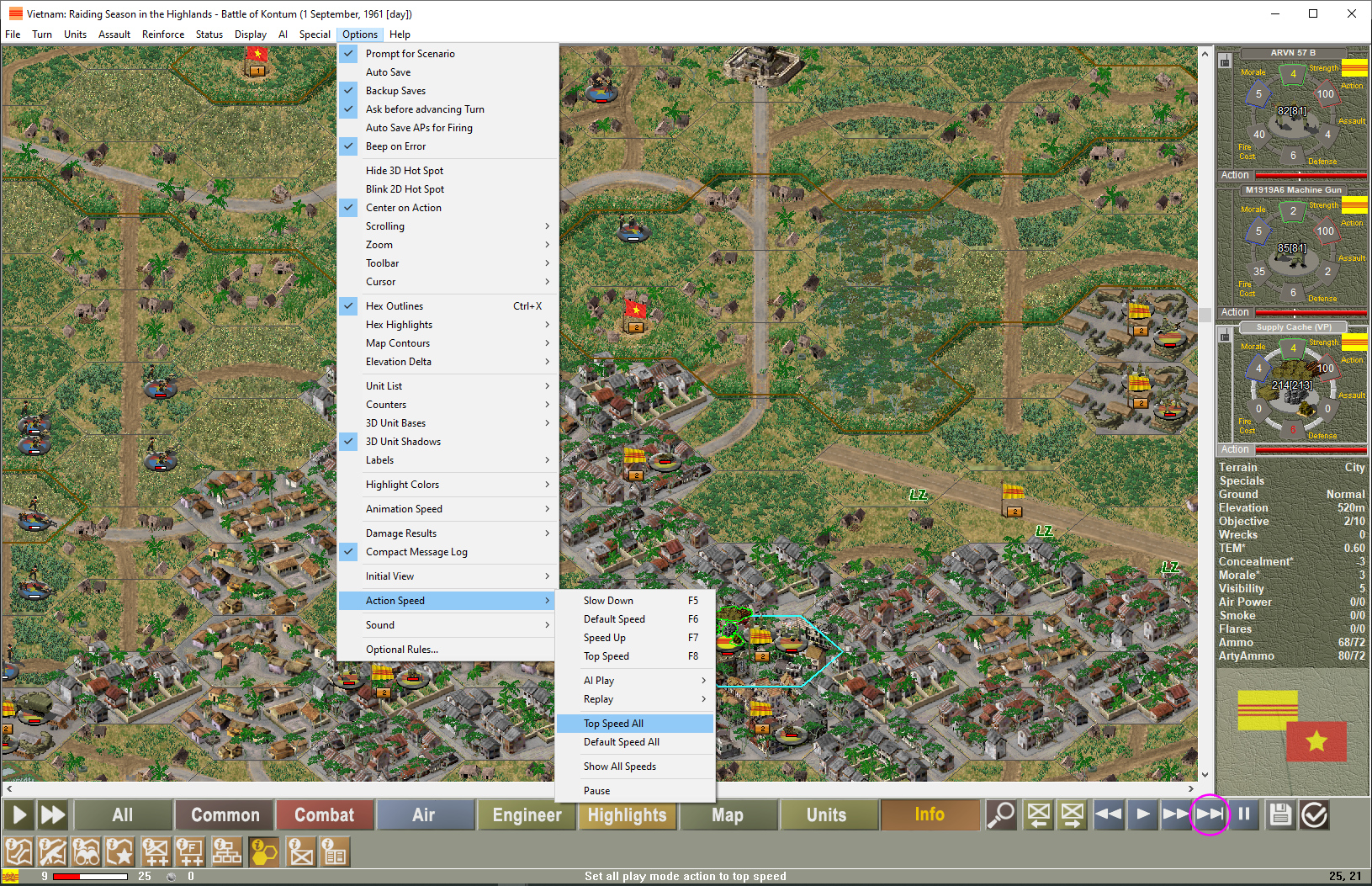Screen dimensions: 1372x886
Task: Select next unit with right-arrow unit icon
Action: pos(1072,814)
